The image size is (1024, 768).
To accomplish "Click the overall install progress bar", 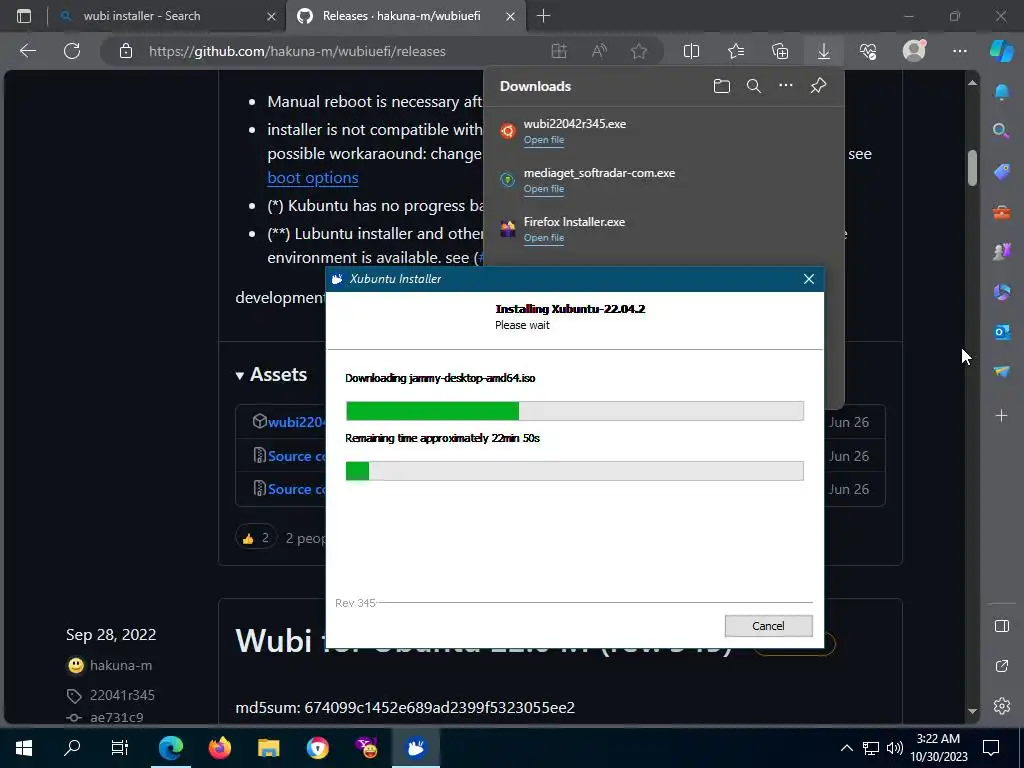I will point(575,471).
